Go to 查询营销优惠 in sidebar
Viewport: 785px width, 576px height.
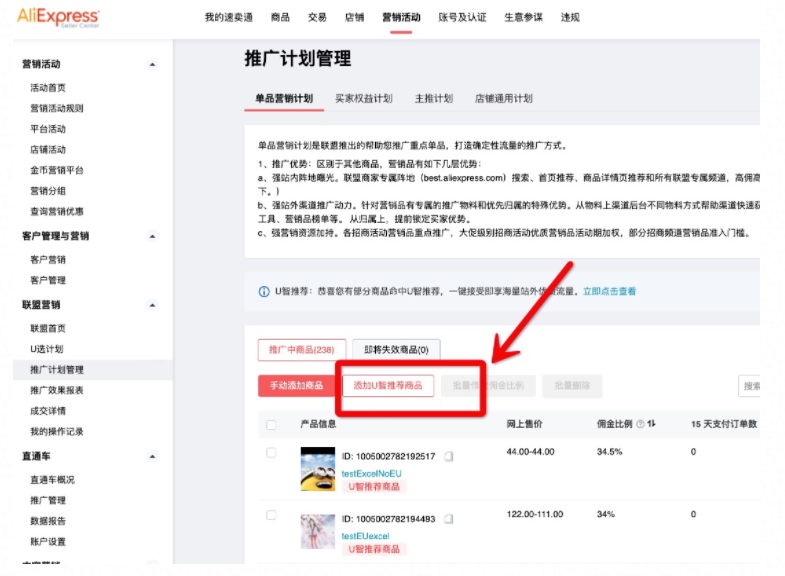pos(57,212)
